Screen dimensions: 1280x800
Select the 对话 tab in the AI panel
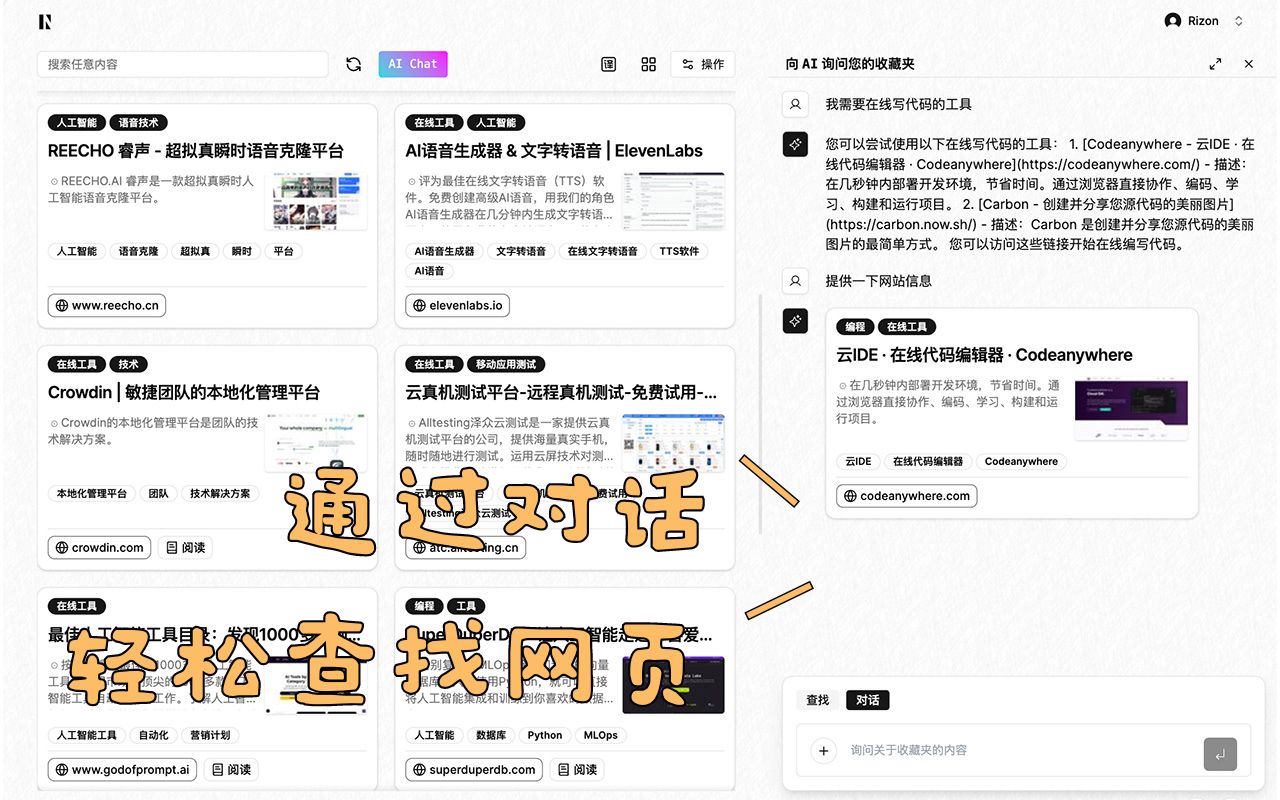point(867,700)
